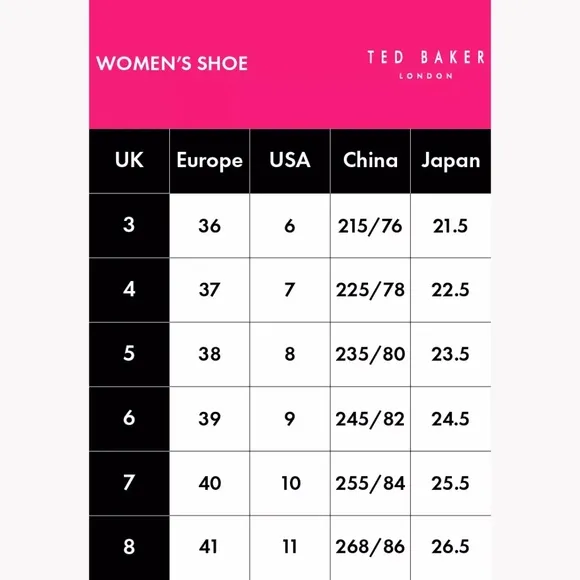The width and height of the screenshot is (580, 580).
Task: Click China size 245/82 cell
Action: [x=370, y=419]
